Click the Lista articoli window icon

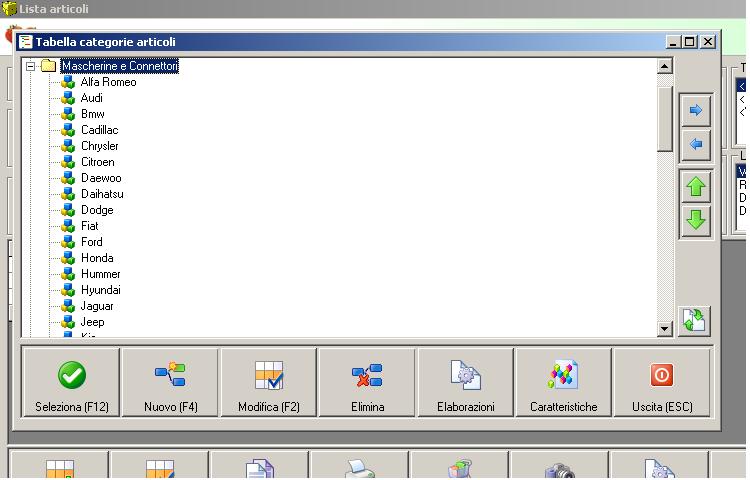click(9, 9)
